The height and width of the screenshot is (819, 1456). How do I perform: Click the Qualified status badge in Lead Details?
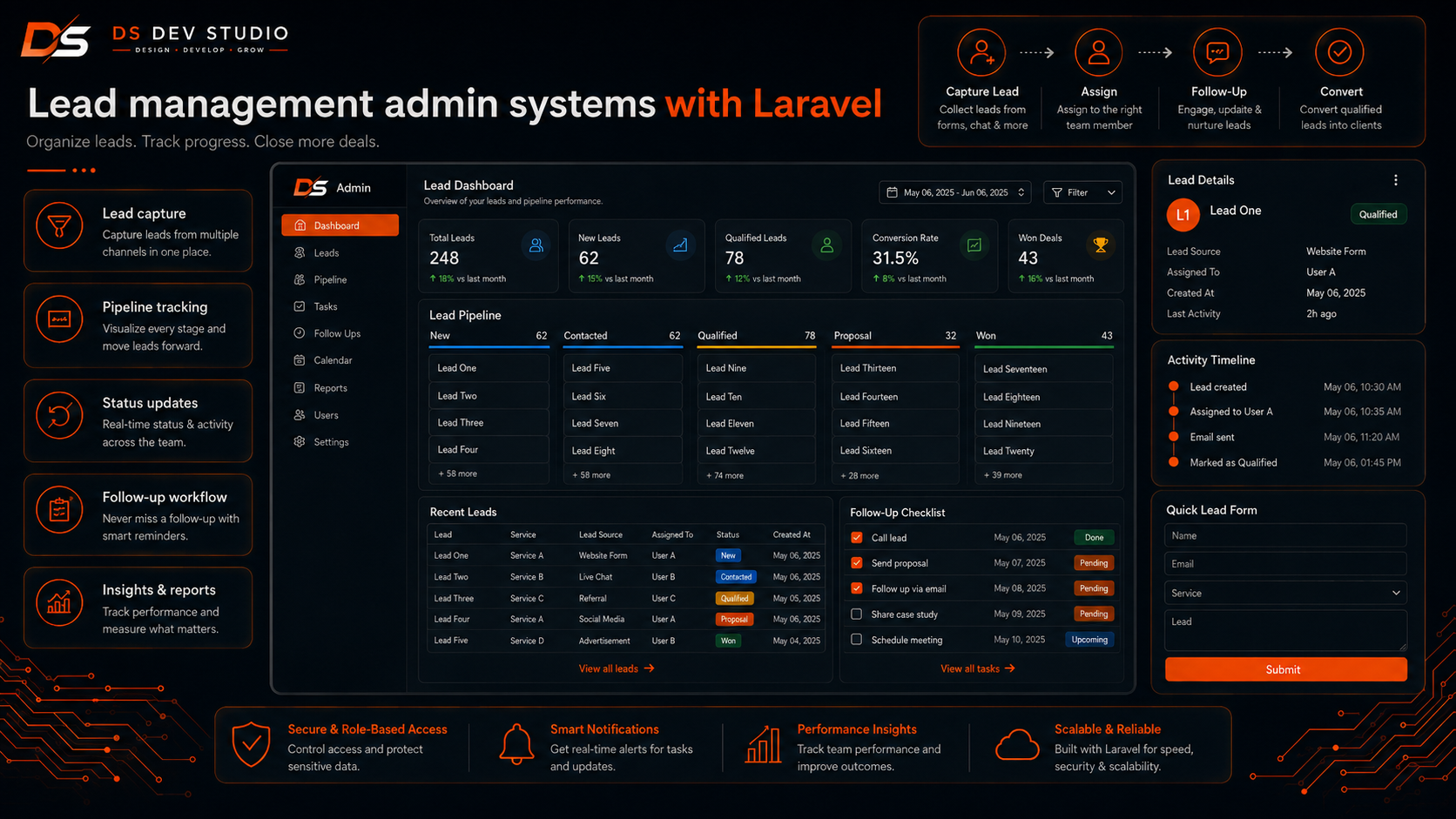[1378, 214]
